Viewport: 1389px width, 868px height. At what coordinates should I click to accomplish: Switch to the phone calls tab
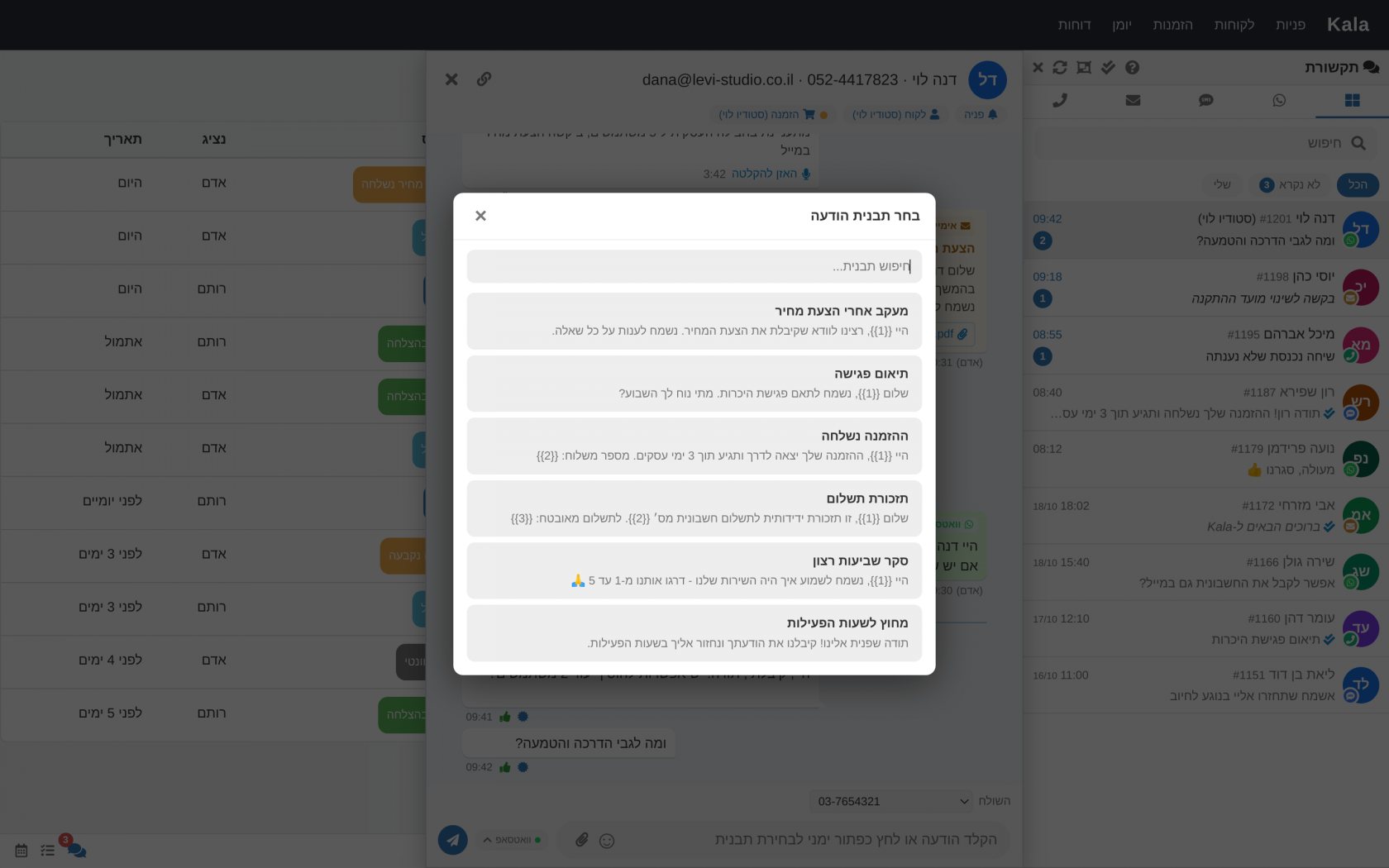1060,100
